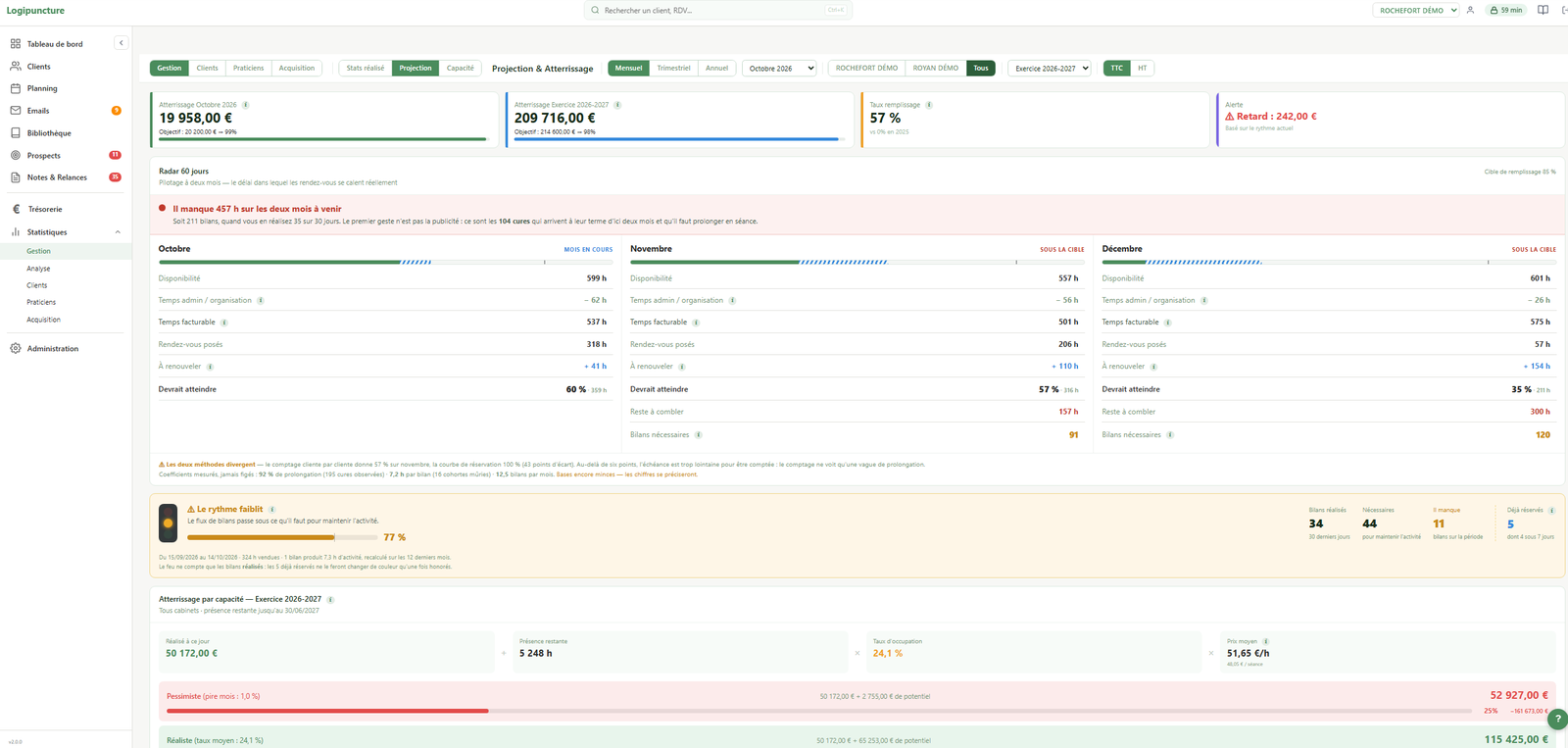The width and height of the screenshot is (1568, 748).
Task: Show info icon next to Taux remplissage
Action: coord(929,105)
